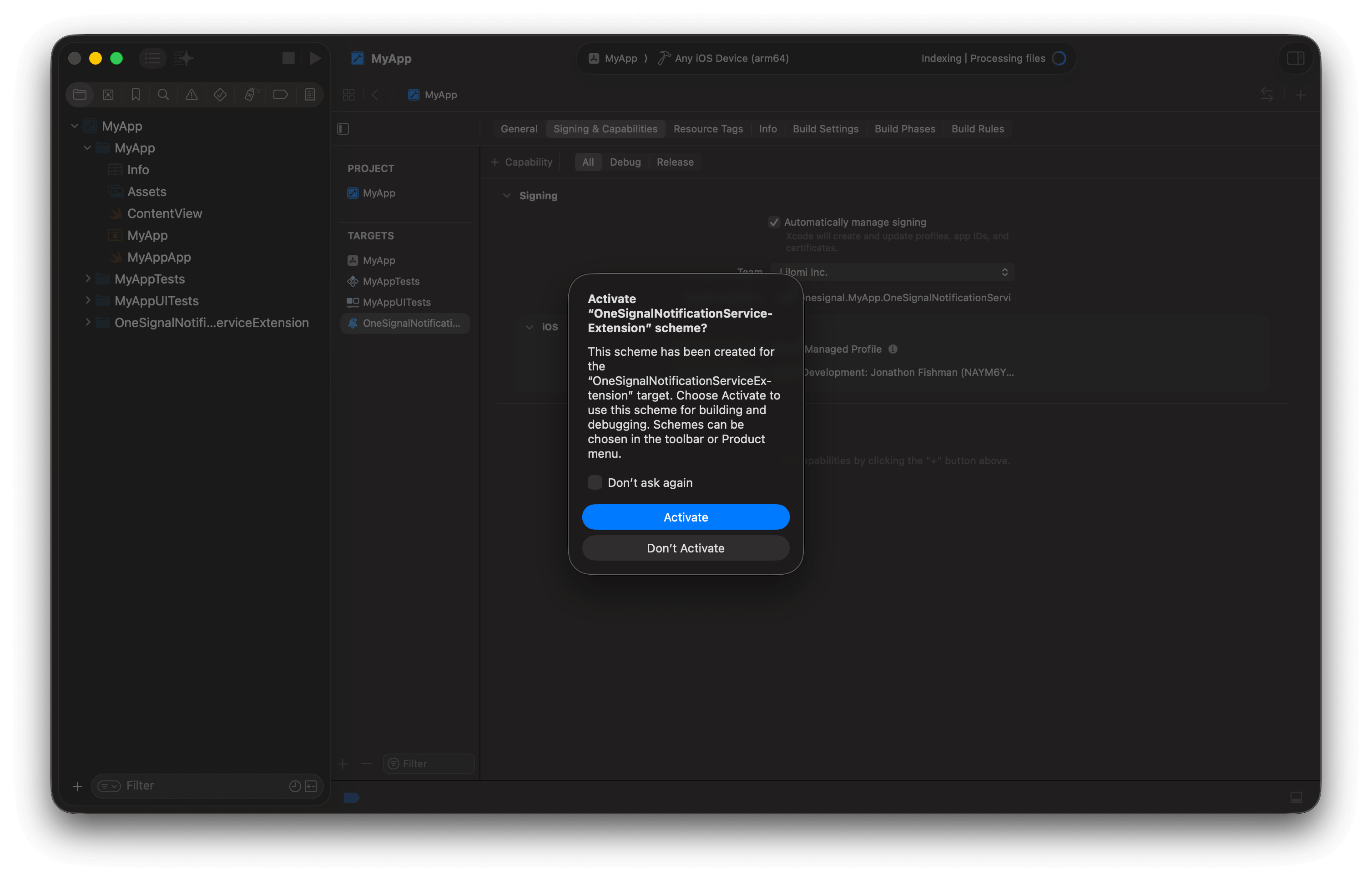Screen dimensions: 1372x881
Task: Check the Don't ask again box
Action: point(595,482)
